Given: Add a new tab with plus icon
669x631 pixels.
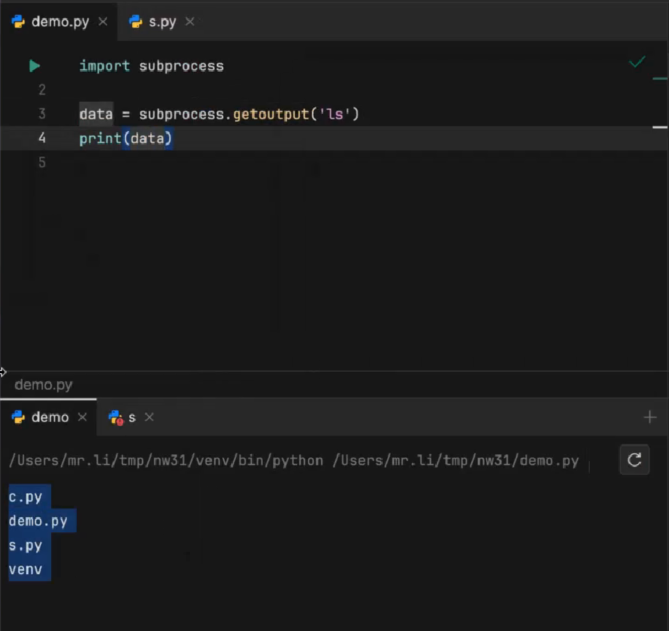Looking at the screenshot, I should click(650, 417).
